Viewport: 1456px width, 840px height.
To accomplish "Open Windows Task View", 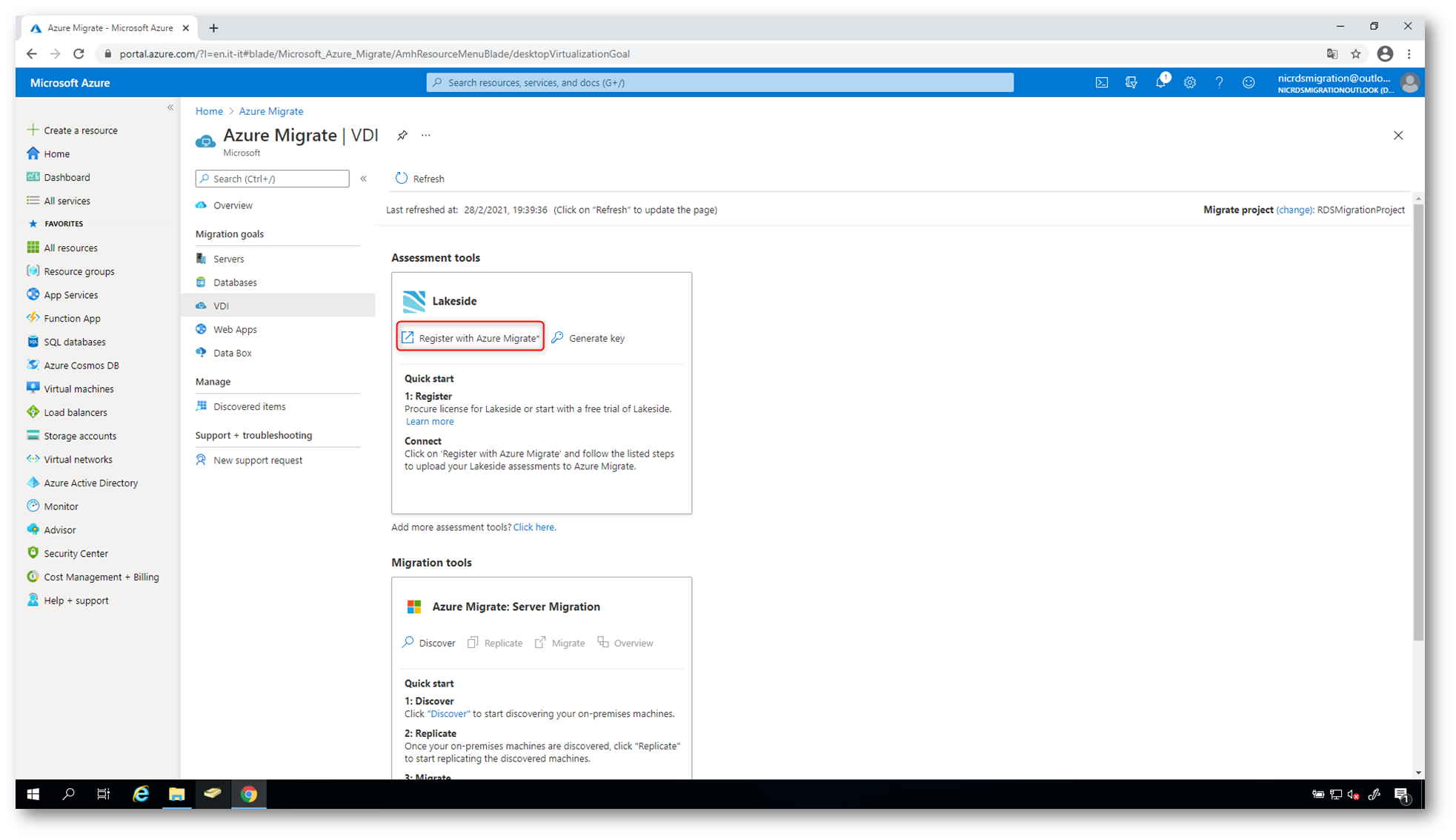I will coord(104,794).
